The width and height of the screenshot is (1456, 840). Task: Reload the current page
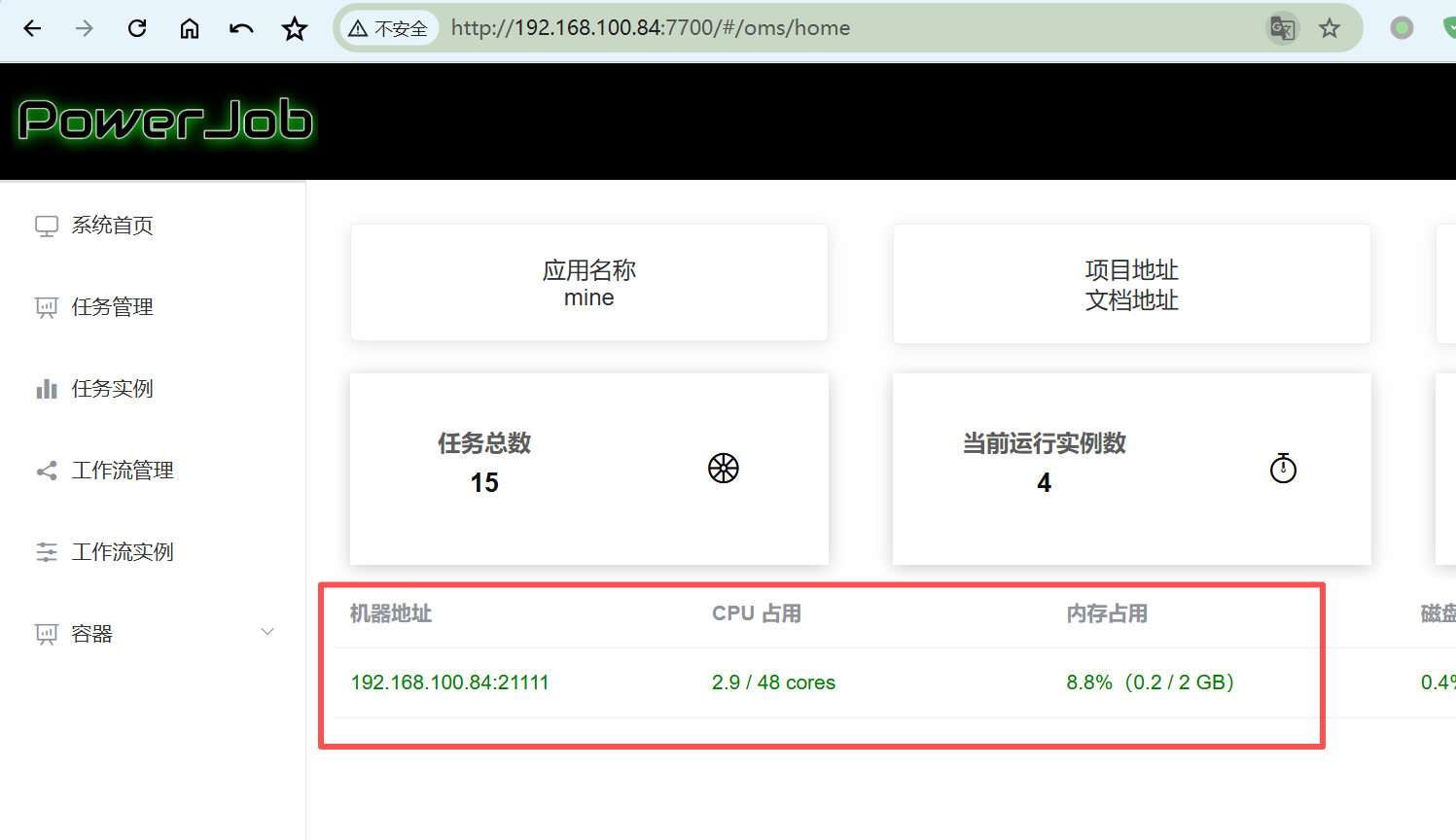[x=137, y=28]
